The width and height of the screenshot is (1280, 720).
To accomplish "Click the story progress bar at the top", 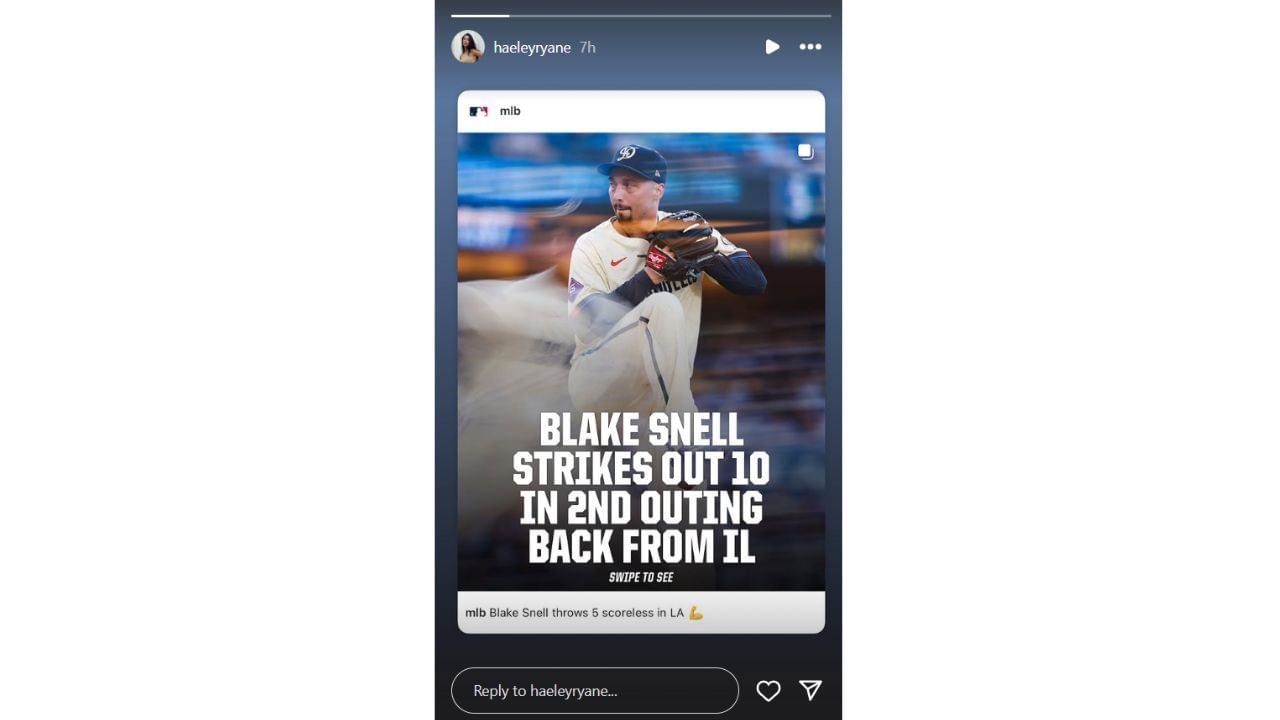I will point(641,15).
